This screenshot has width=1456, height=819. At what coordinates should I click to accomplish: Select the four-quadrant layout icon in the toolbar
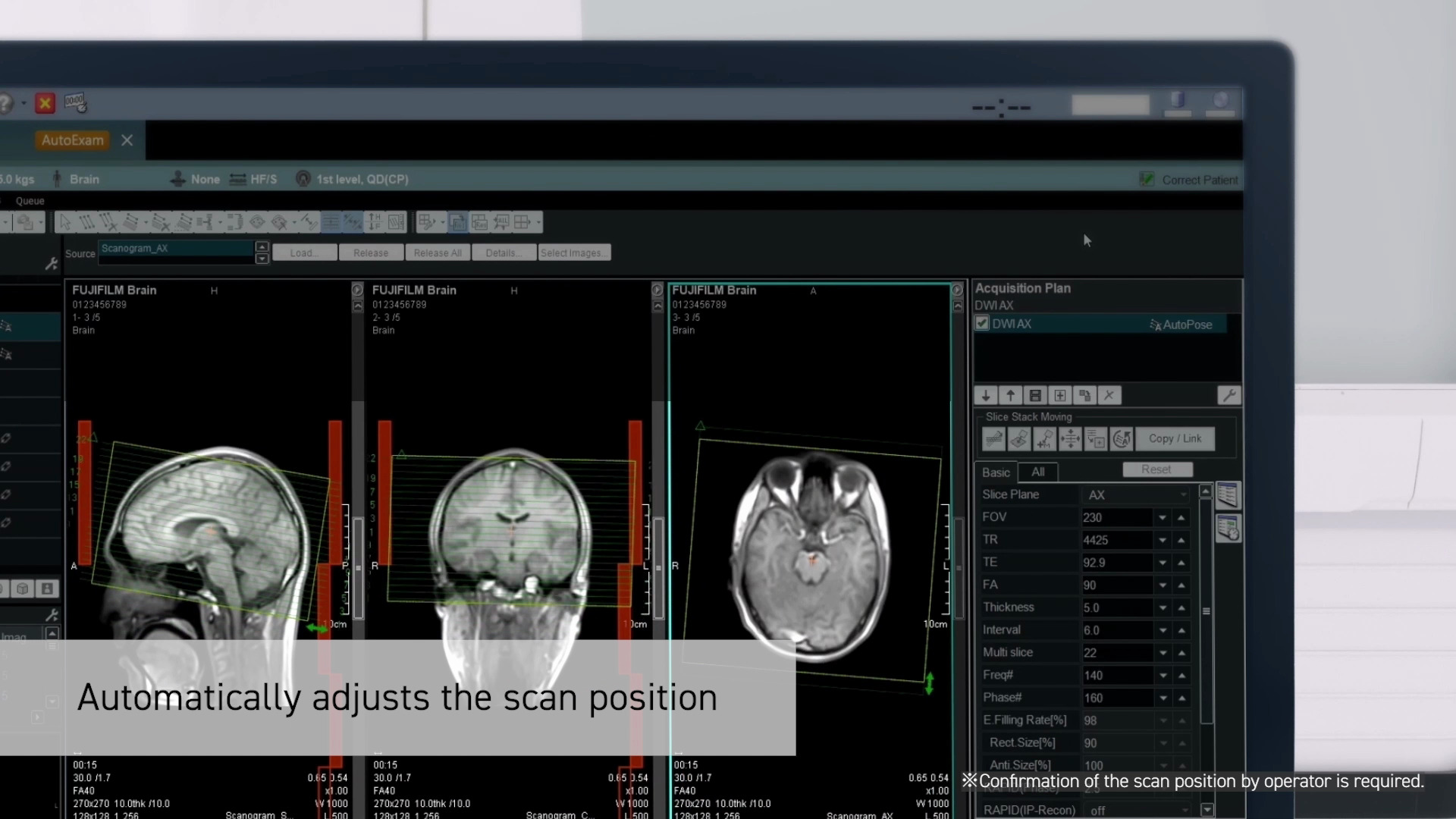coord(522,222)
